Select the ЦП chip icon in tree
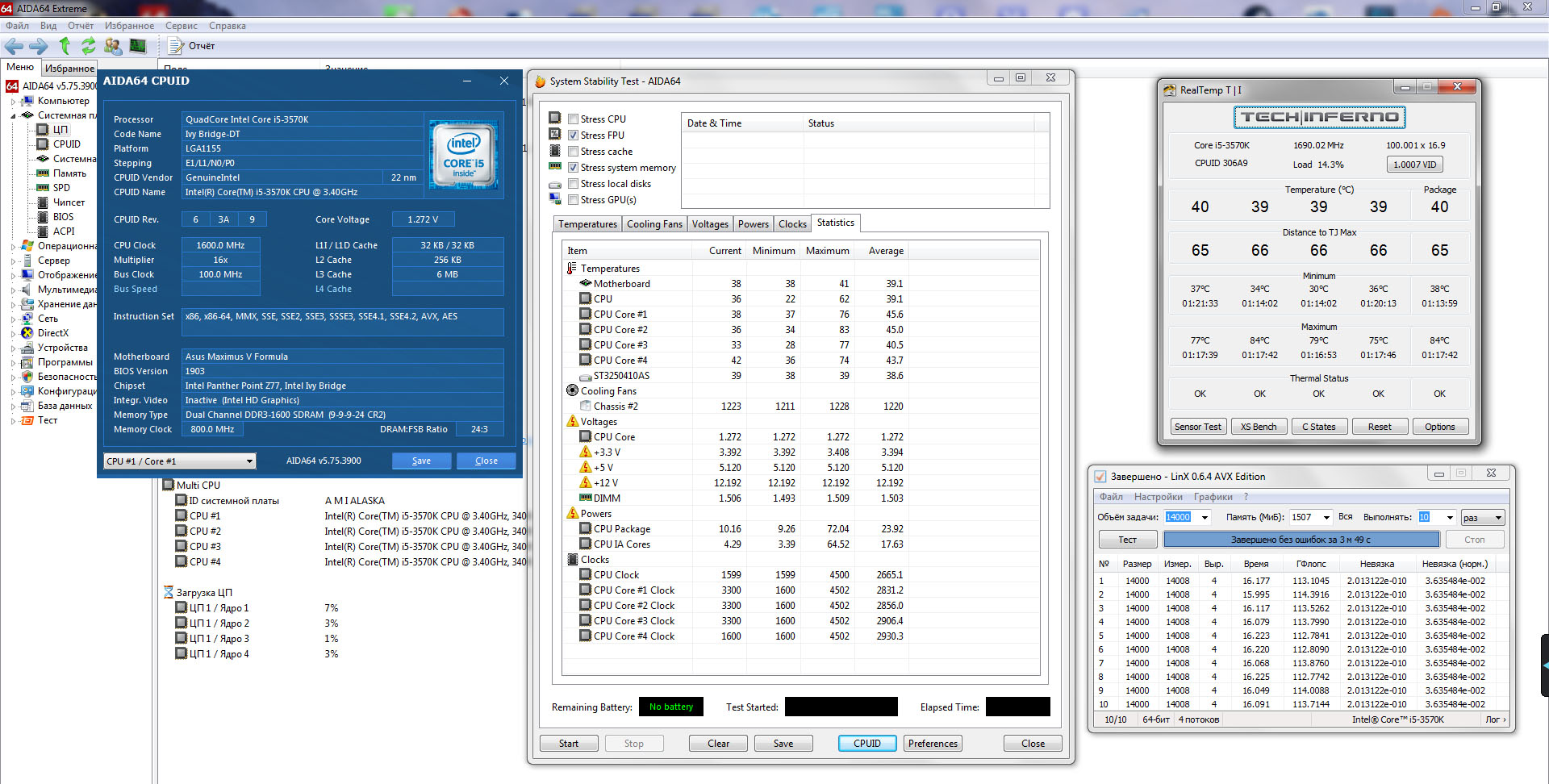1549x784 pixels. click(x=43, y=130)
